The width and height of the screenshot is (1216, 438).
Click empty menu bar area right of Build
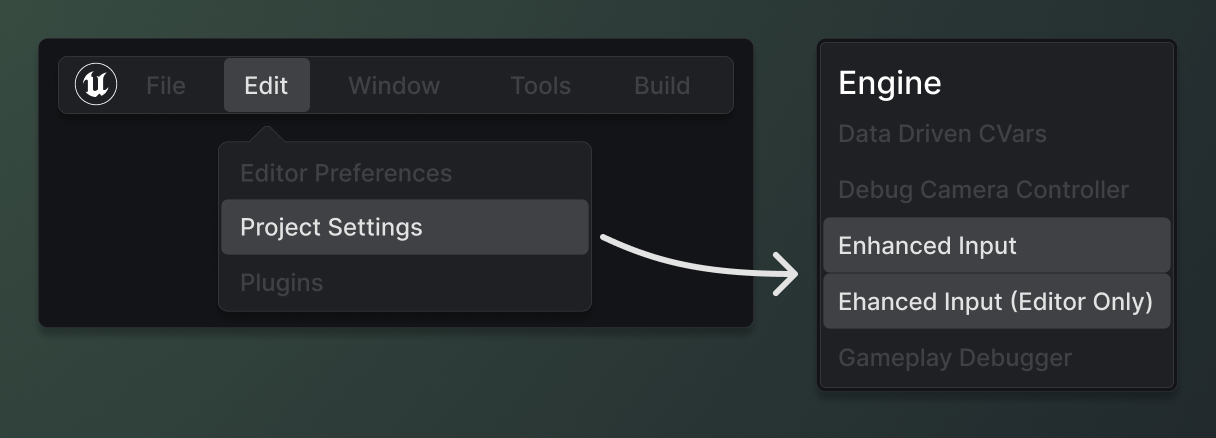(x=714, y=86)
